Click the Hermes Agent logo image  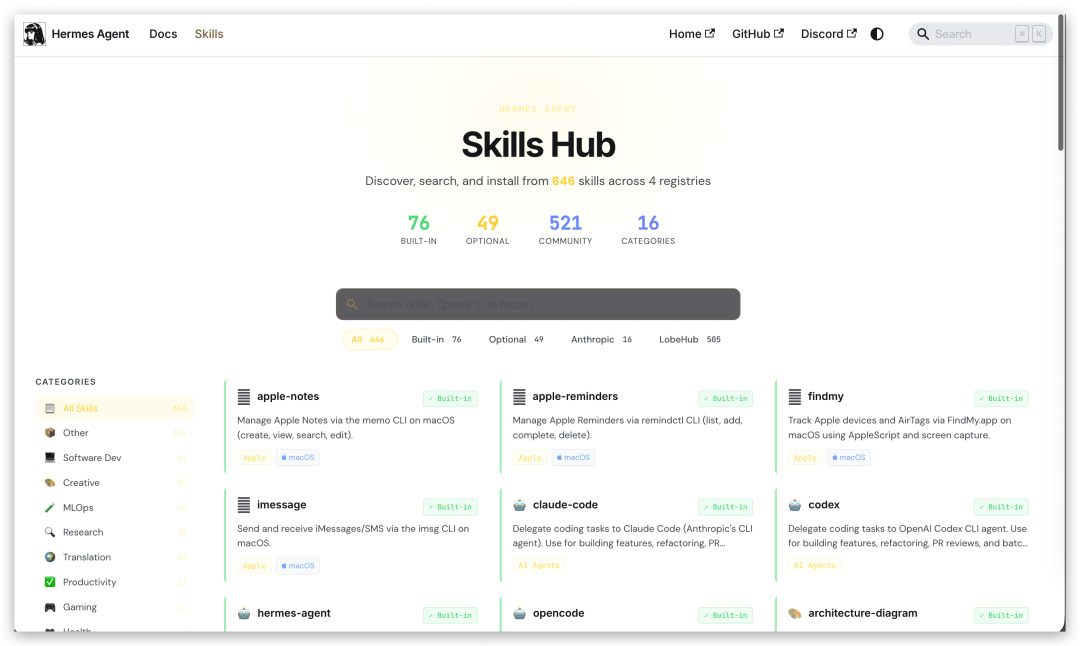[x=34, y=34]
